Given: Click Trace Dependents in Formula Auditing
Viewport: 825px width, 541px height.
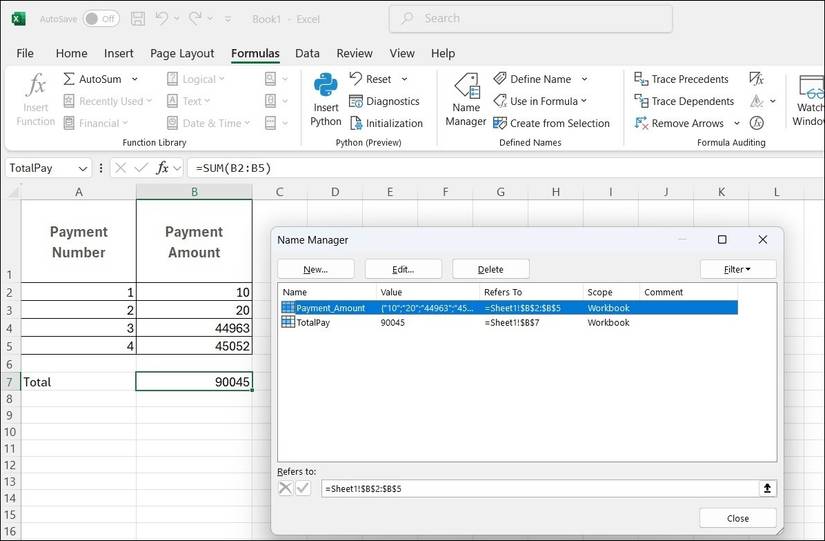Looking at the screenshot, I should tap(692, 101).
